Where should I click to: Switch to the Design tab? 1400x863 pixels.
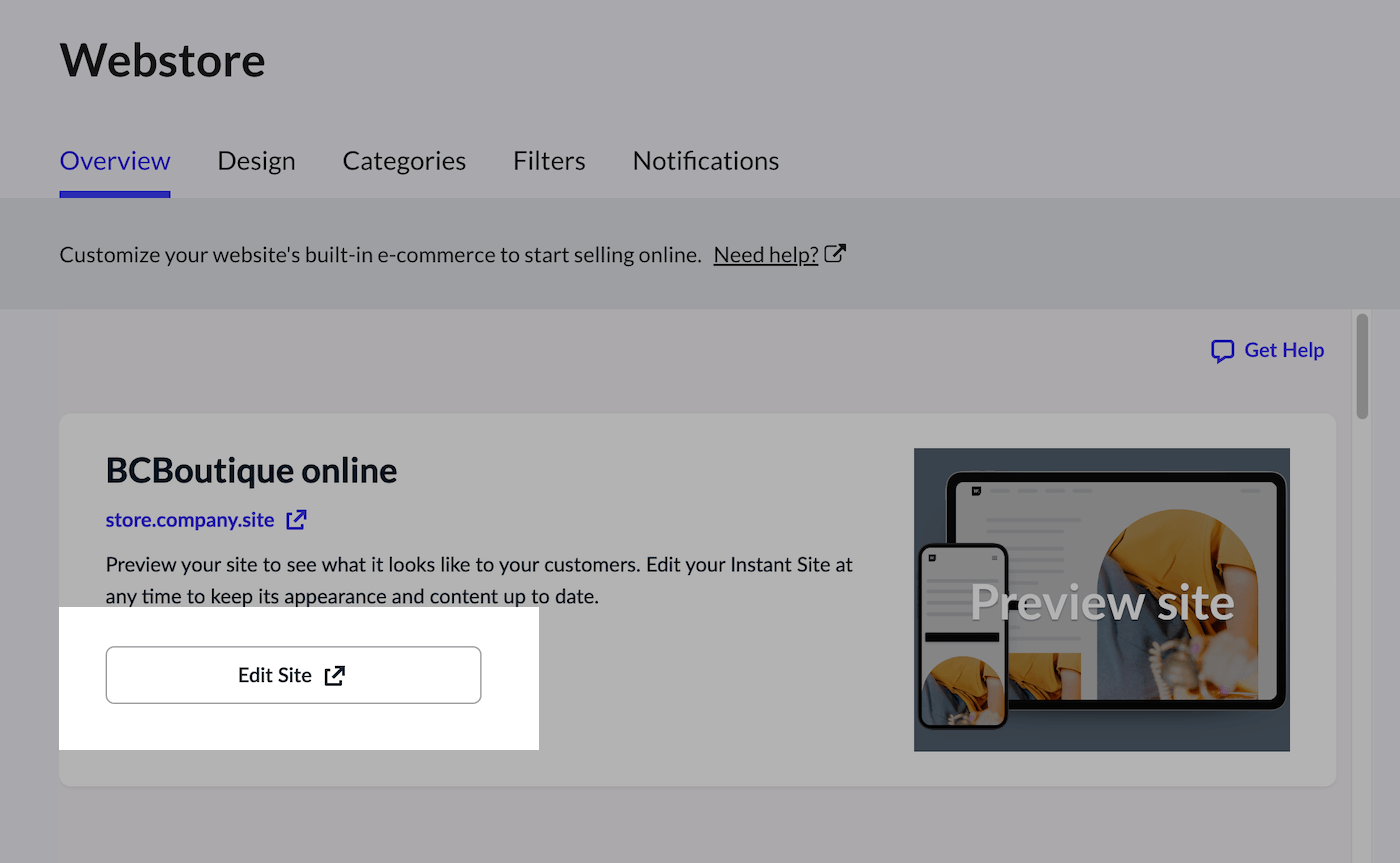coord(256,161)
